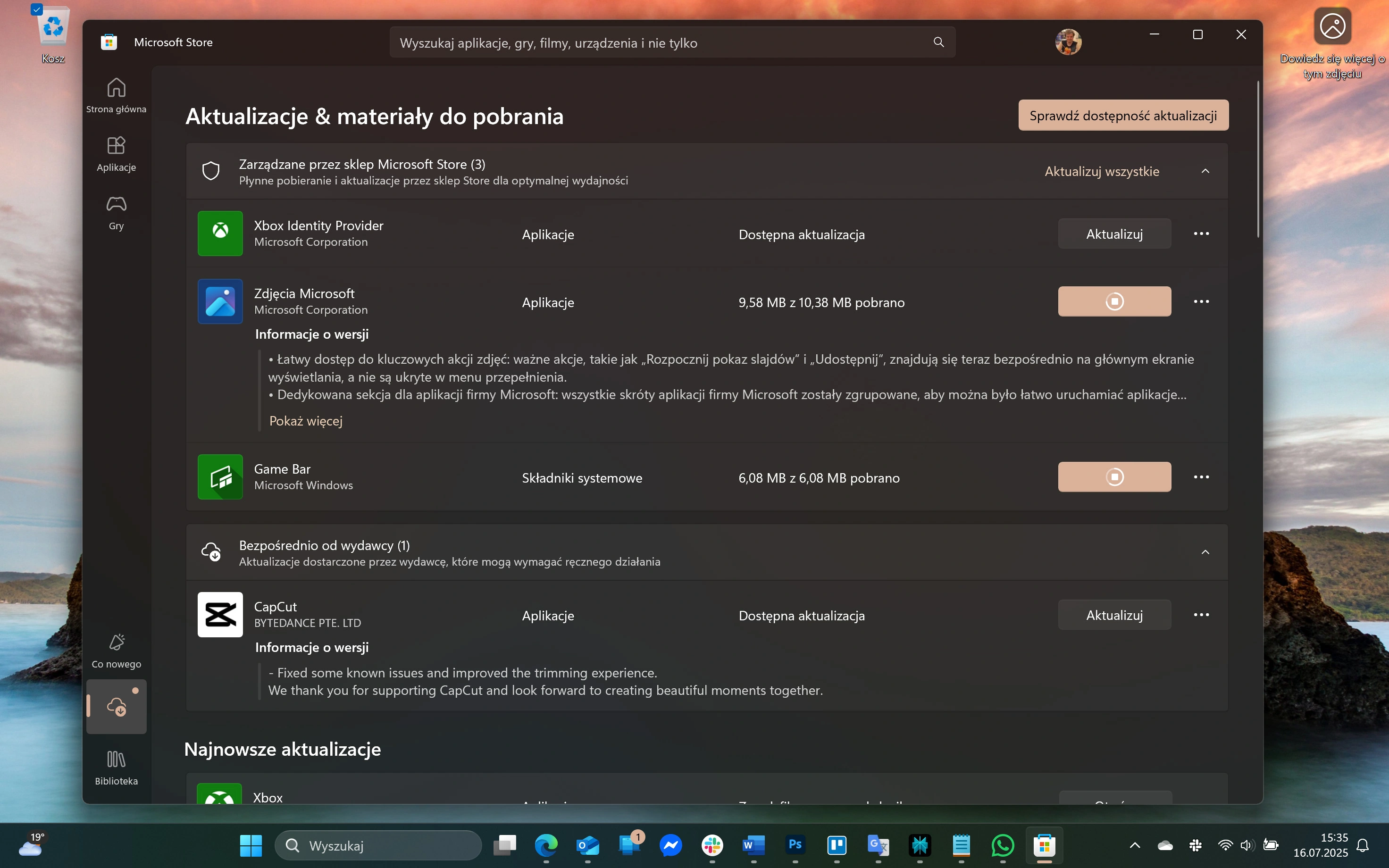
Task: Click OneDrive cloud icon in the system tray
Action: pos(1165,845)
